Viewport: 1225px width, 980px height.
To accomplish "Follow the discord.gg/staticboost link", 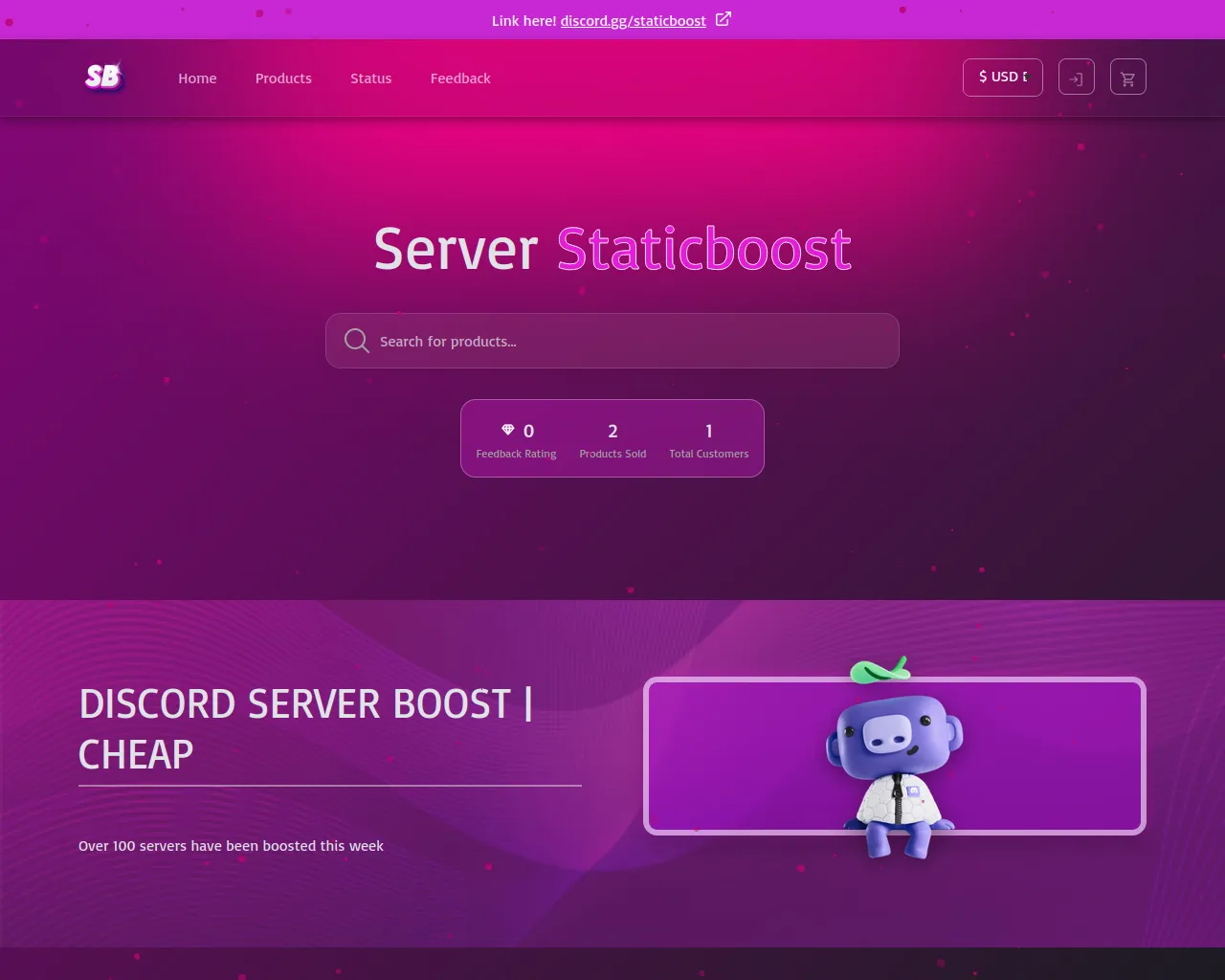I will click(x=633, y=21).
